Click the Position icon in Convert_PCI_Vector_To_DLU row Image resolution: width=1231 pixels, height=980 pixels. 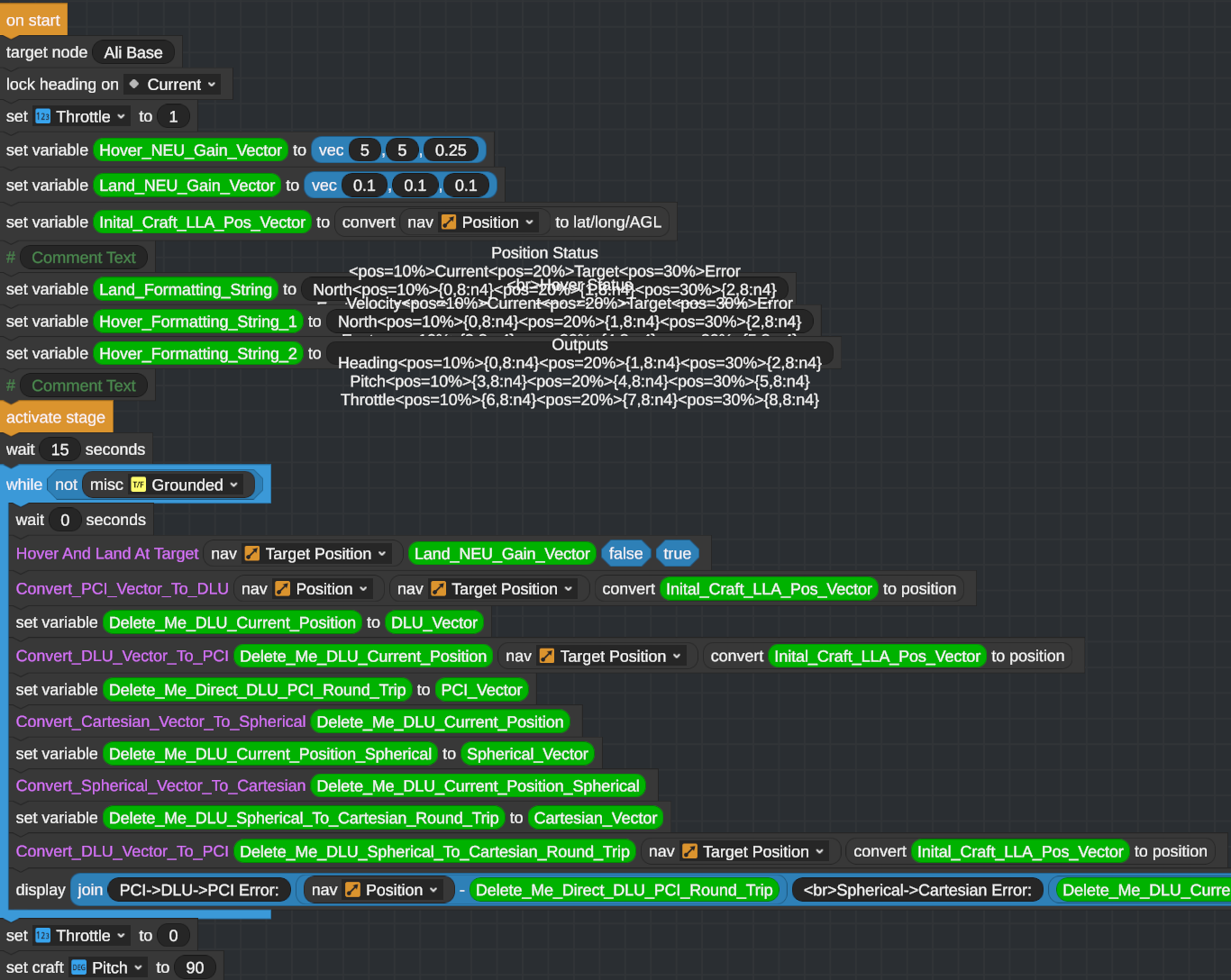(282, 589)
